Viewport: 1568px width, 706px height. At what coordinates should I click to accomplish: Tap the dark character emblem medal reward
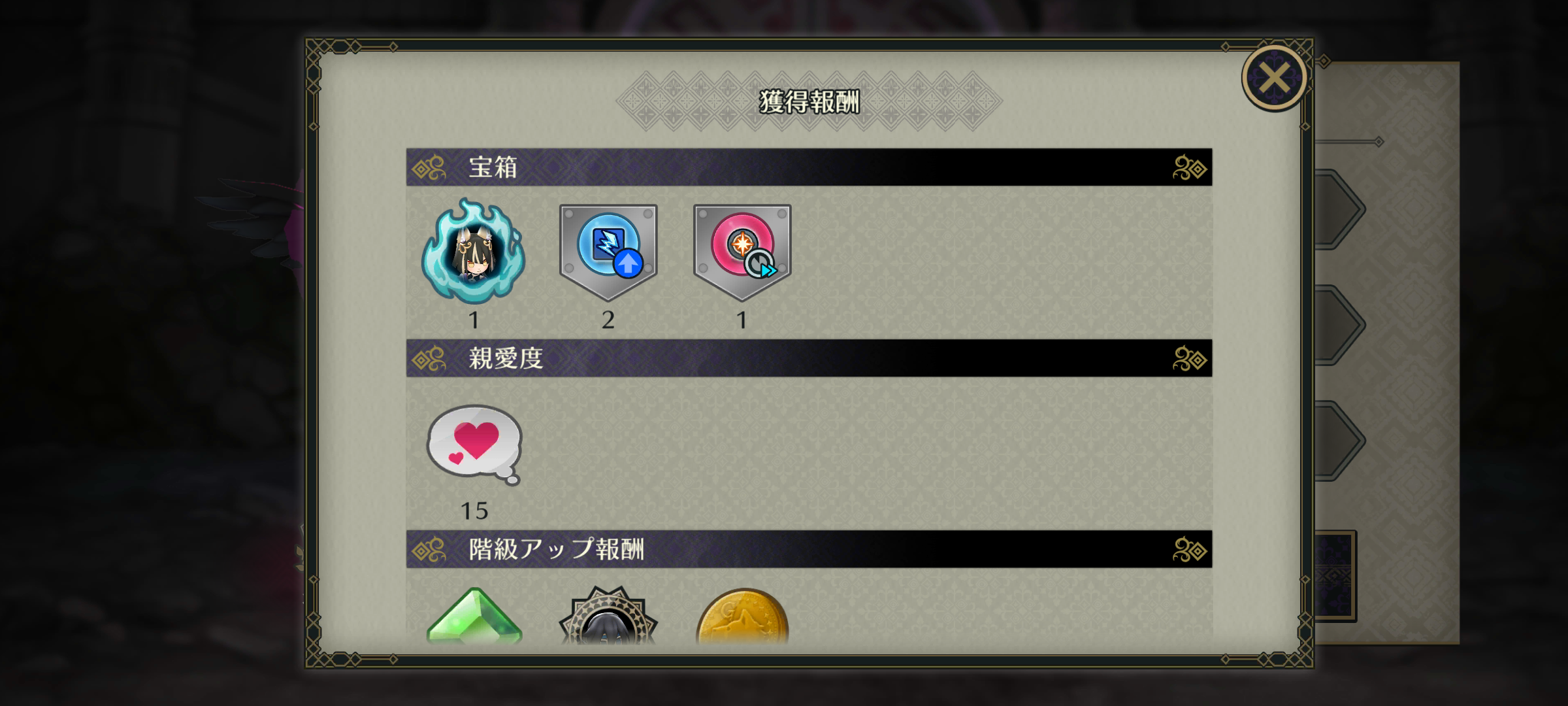[608, 615]
